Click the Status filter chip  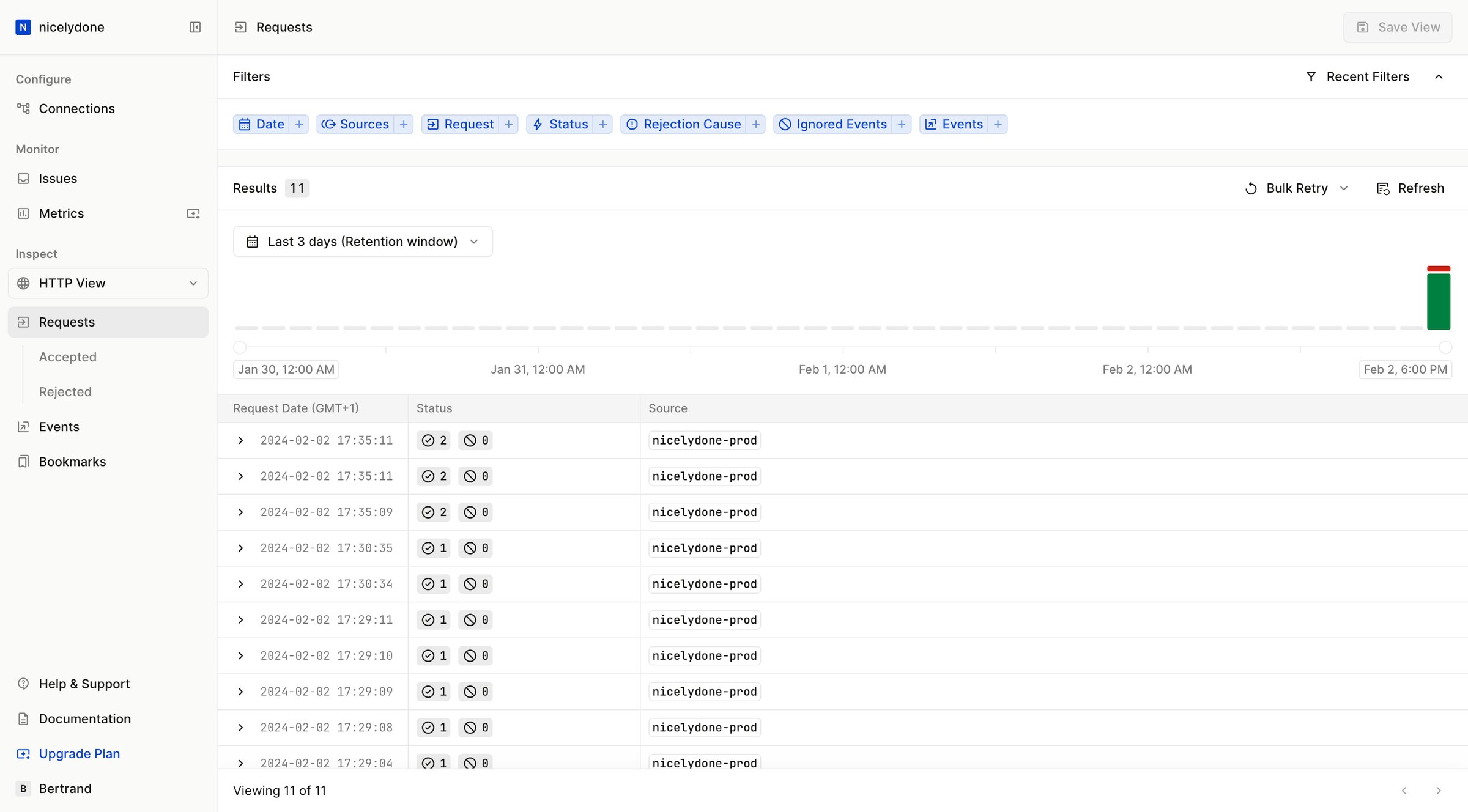(x=560, y=124)
